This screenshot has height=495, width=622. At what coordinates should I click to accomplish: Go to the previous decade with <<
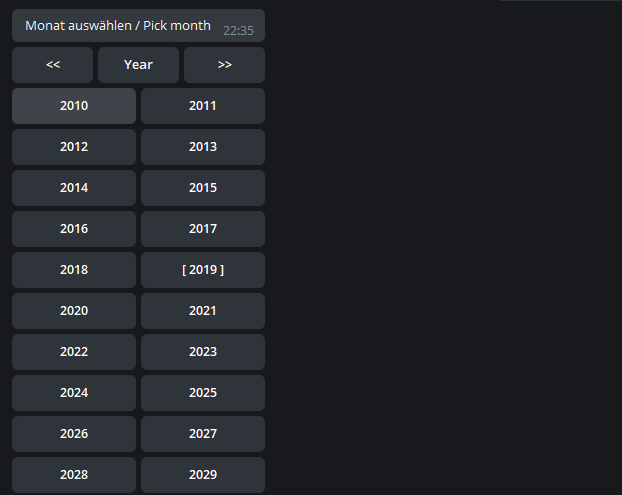click(x=53, y=65)
